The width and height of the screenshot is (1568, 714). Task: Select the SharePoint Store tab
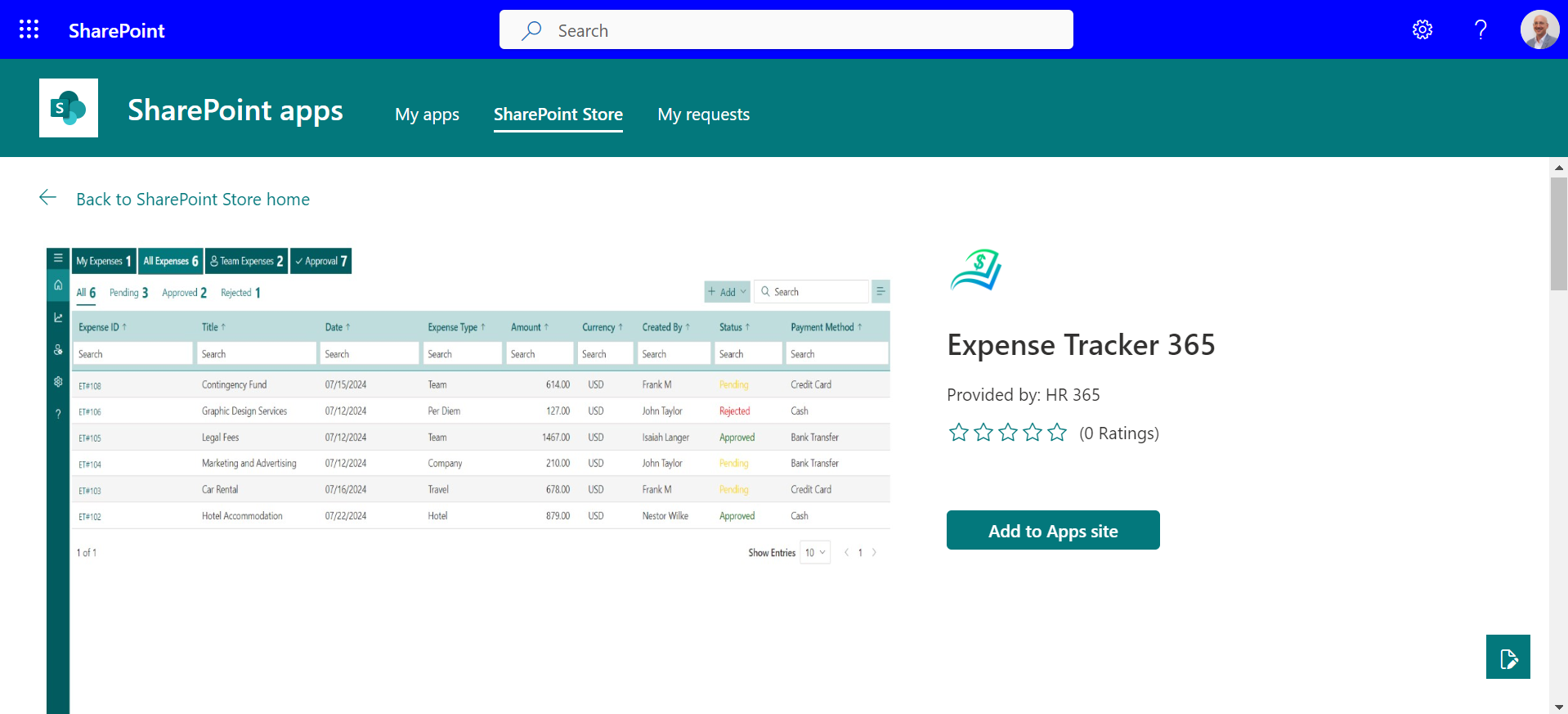[558, 115]
